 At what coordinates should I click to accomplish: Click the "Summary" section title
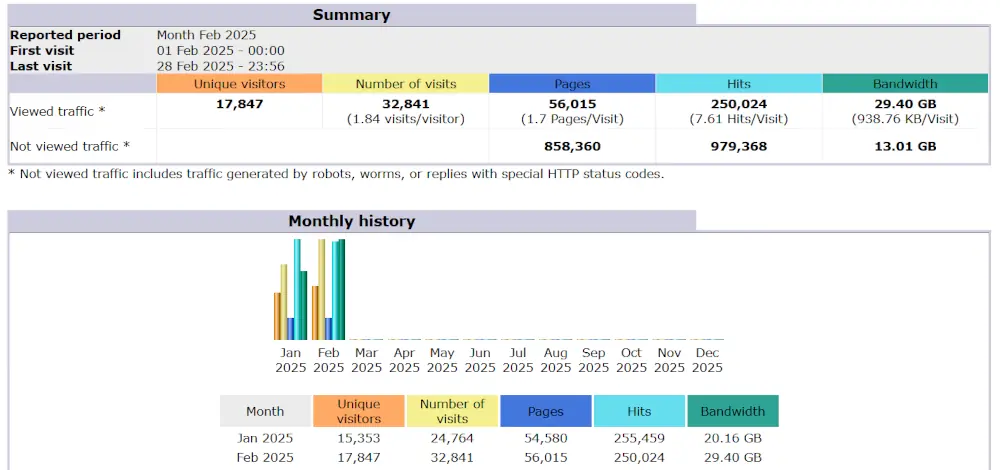(351, 15)
